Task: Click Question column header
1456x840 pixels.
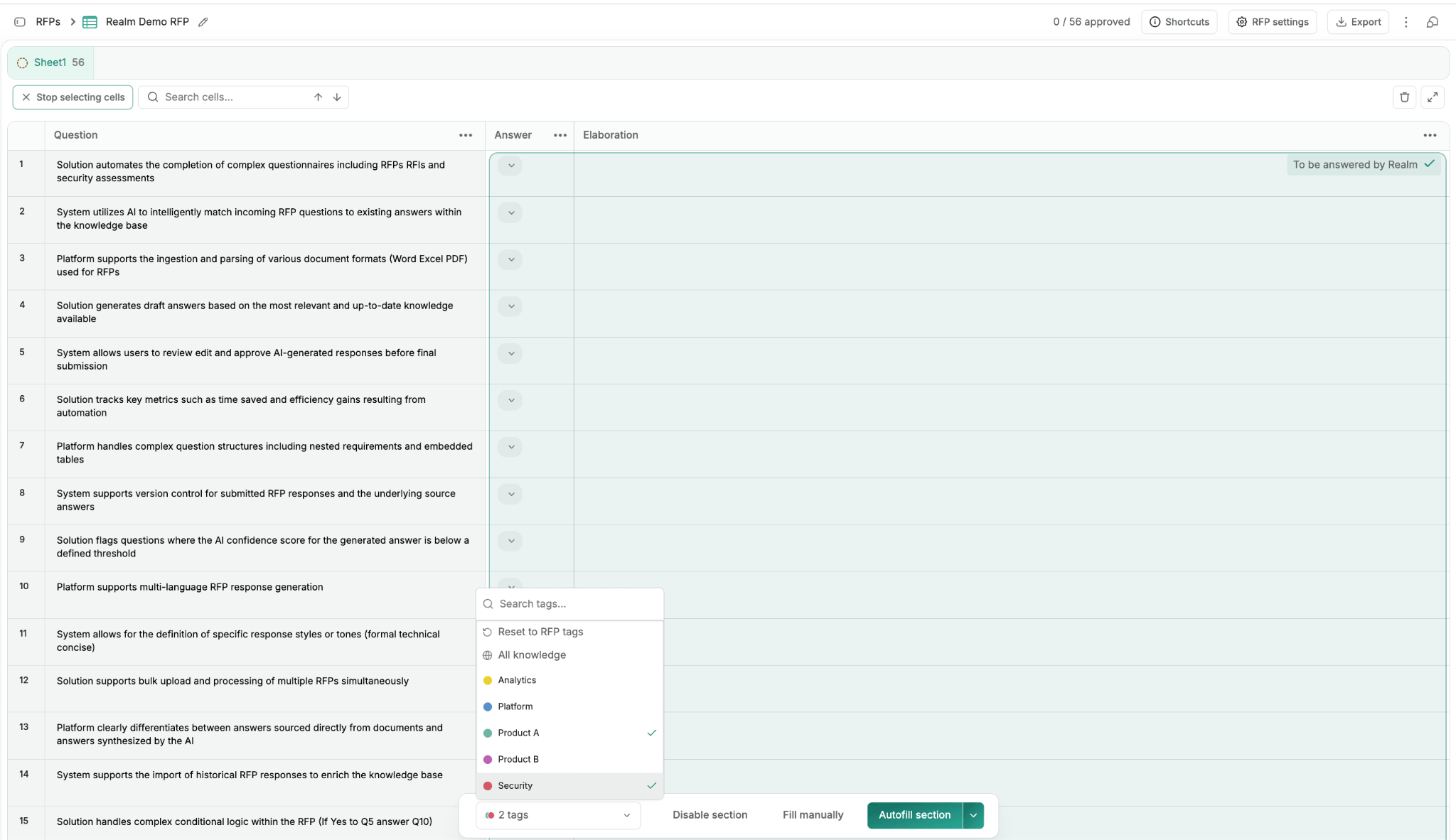Action: 76,135
